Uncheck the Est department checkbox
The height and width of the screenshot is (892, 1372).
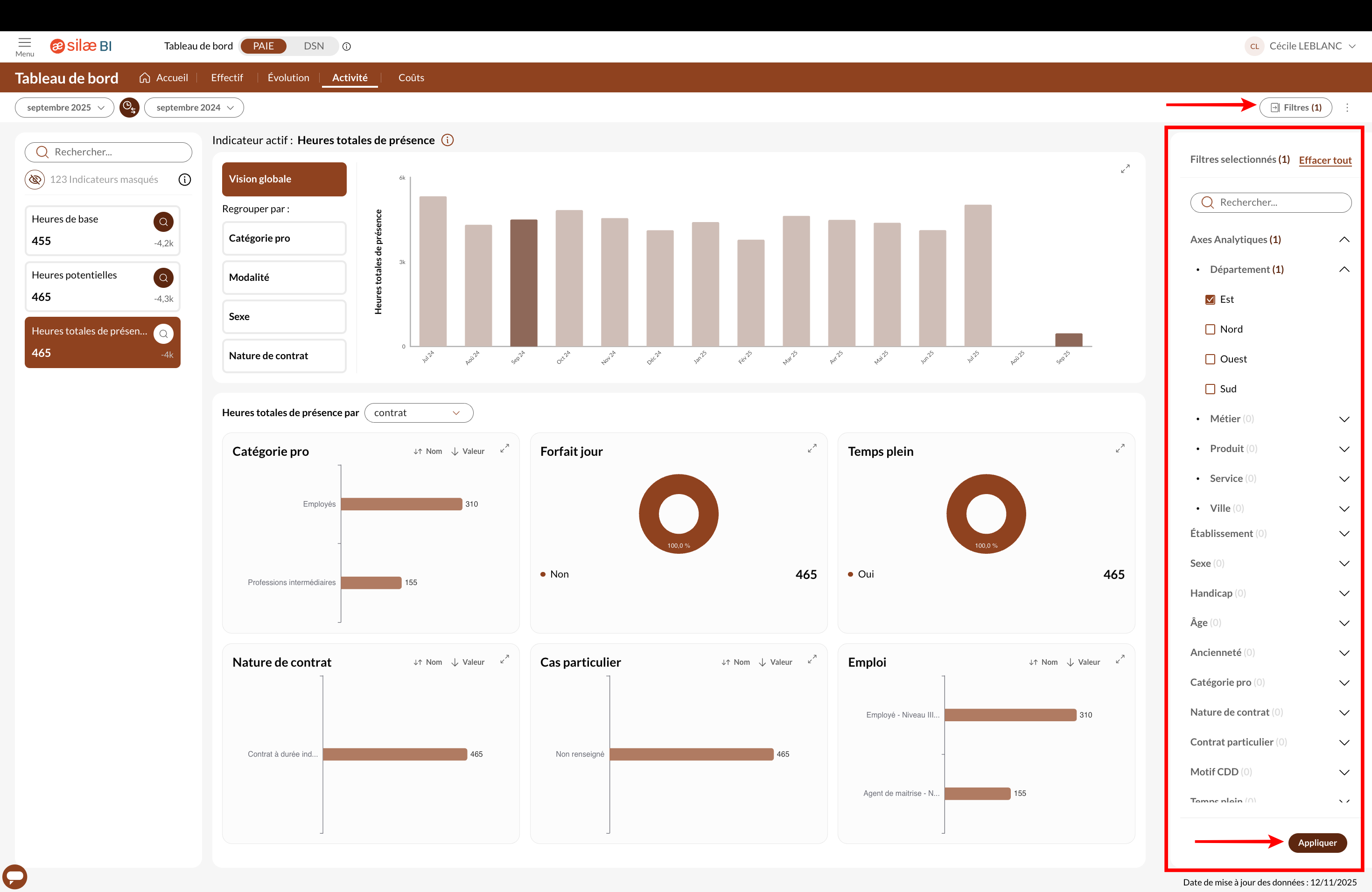[x=1210, y=300]
